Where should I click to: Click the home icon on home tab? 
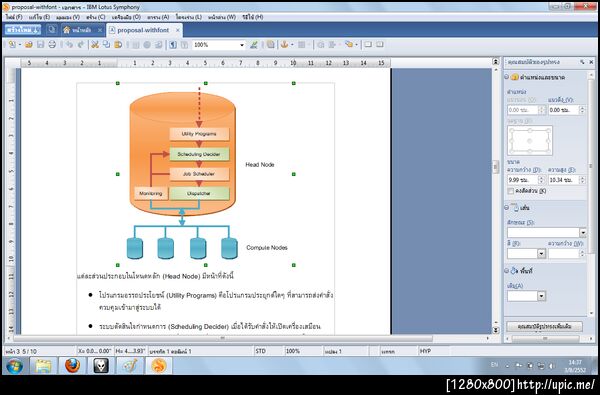click(67, 30)
